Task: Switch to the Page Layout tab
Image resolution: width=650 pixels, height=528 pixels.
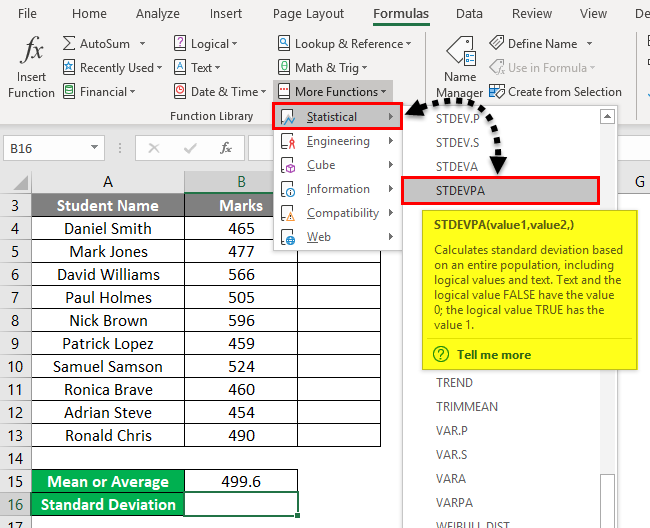Action: point(307,14)
